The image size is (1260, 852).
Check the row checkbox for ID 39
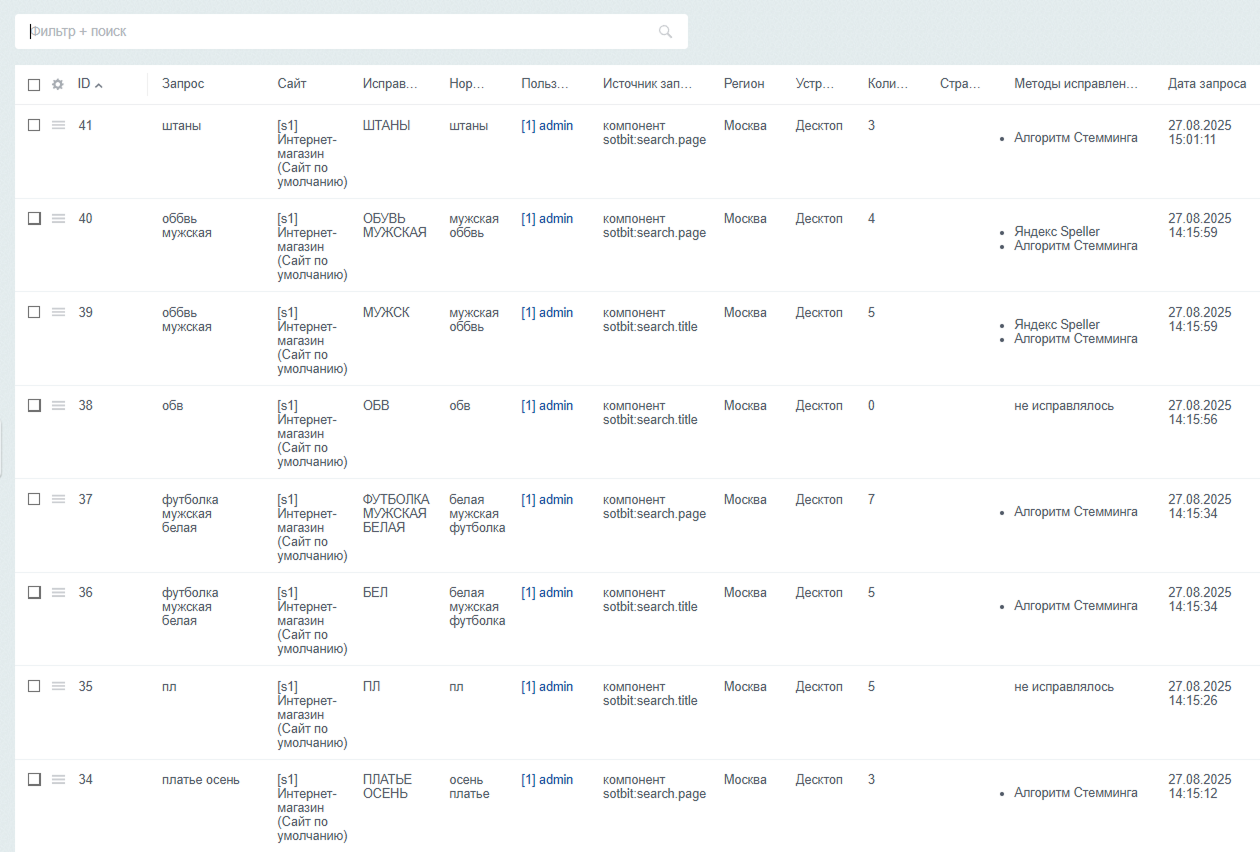(34, 312)
